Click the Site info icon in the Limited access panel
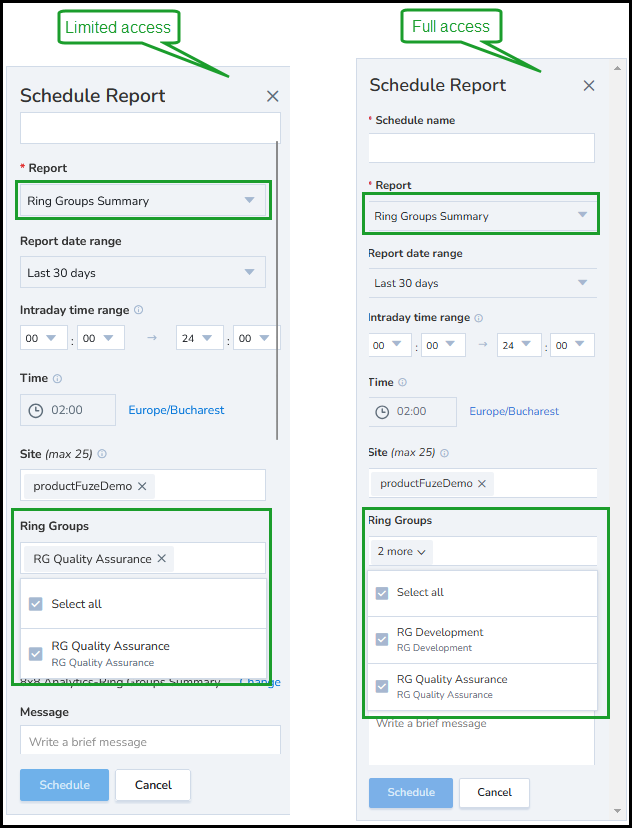This screenshot has width=632, height=828. click(102, 454)
